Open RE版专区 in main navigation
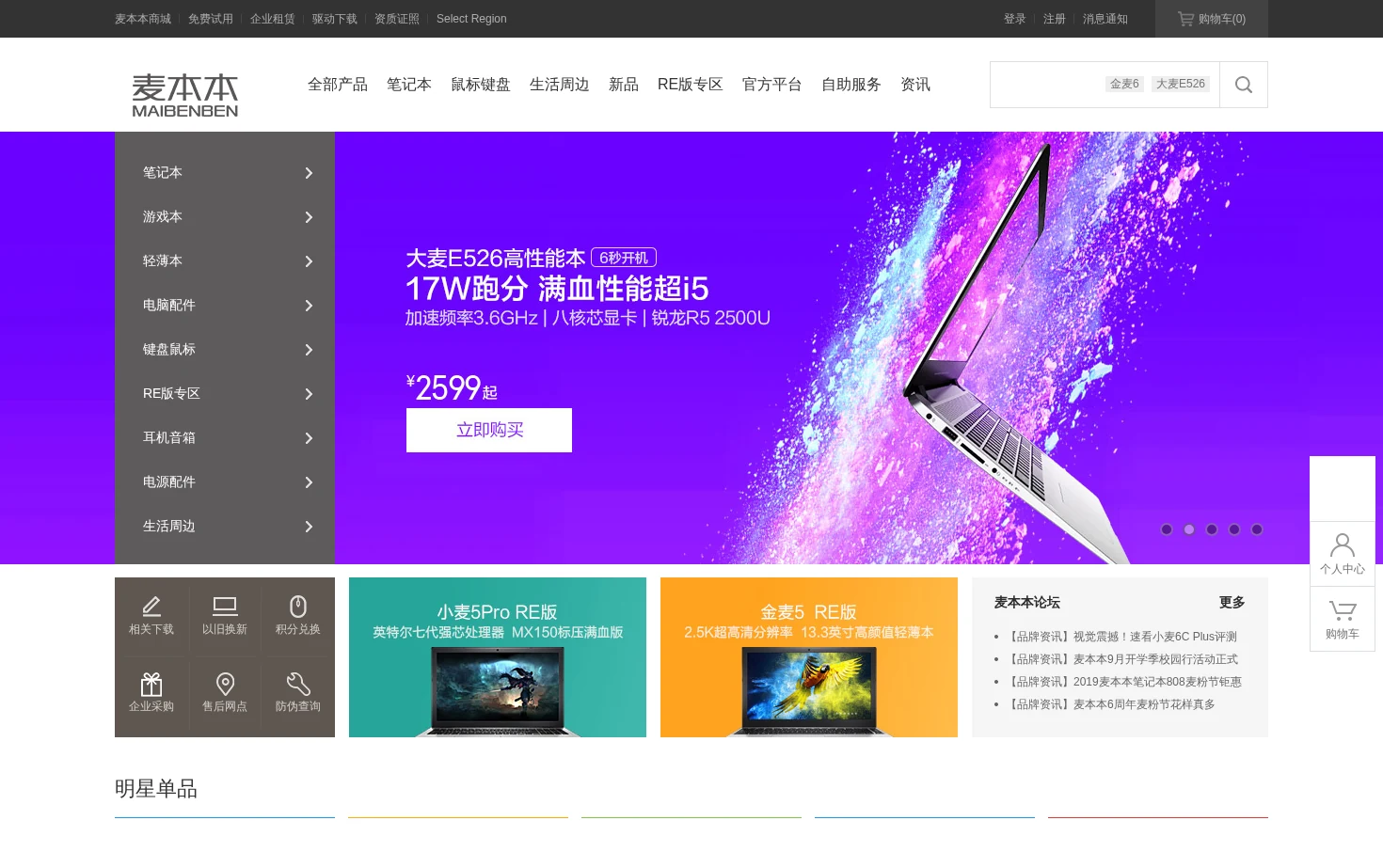This screenshot has height=868, width=1383. [x=691, y=85]
